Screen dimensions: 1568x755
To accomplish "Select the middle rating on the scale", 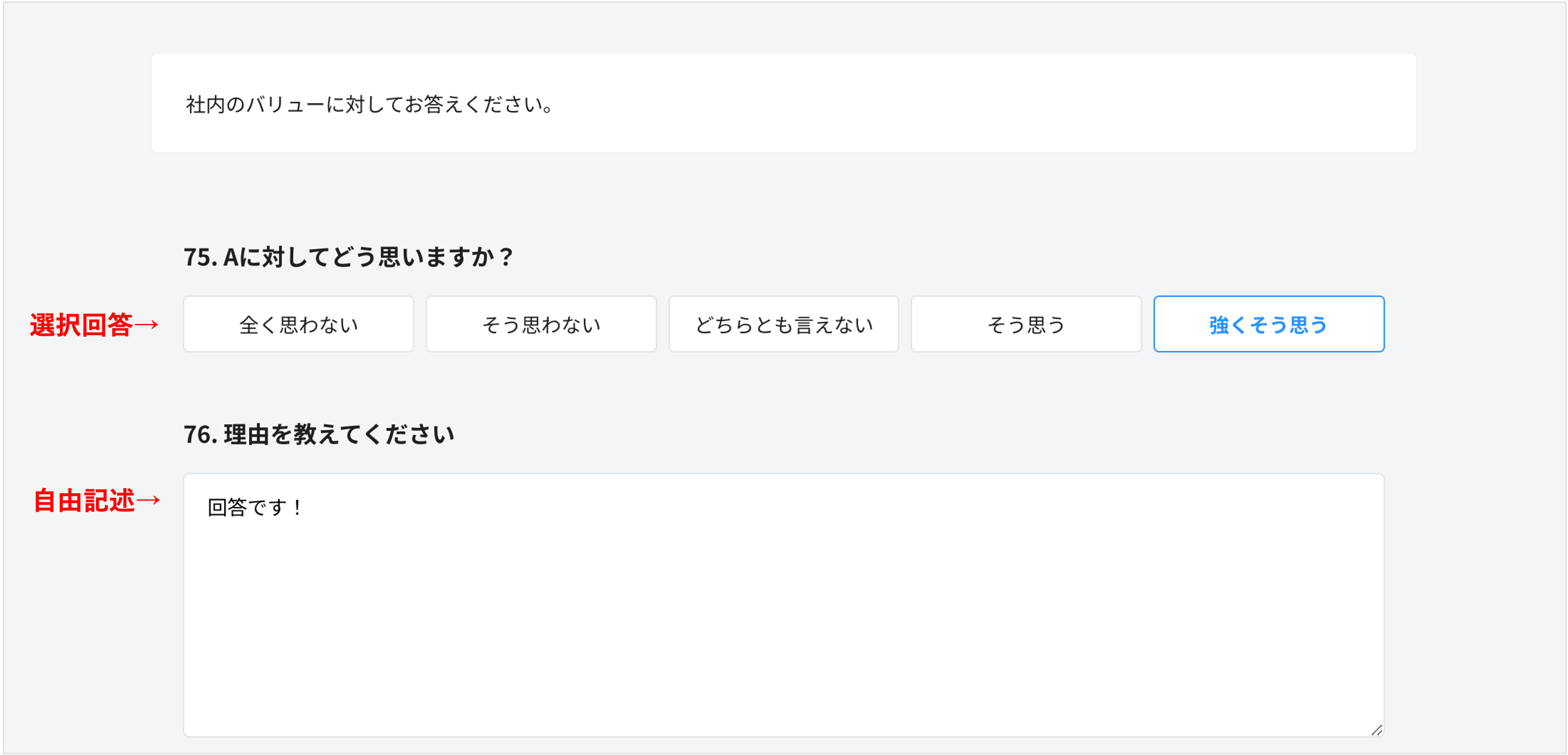I will coord(783,324).
